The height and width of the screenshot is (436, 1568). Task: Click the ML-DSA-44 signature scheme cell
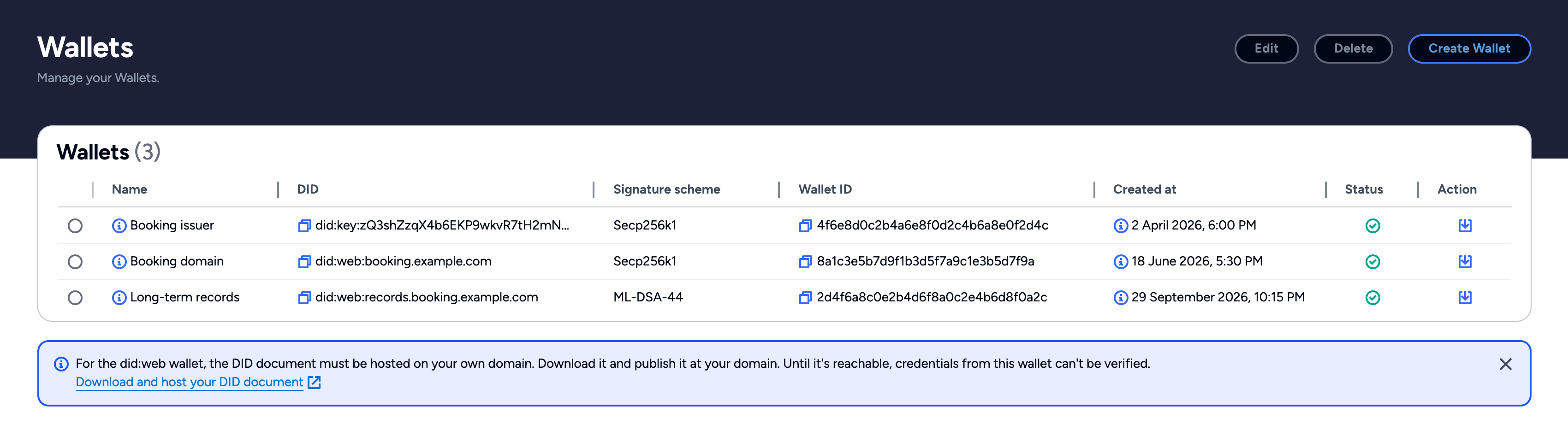[647, 297]
